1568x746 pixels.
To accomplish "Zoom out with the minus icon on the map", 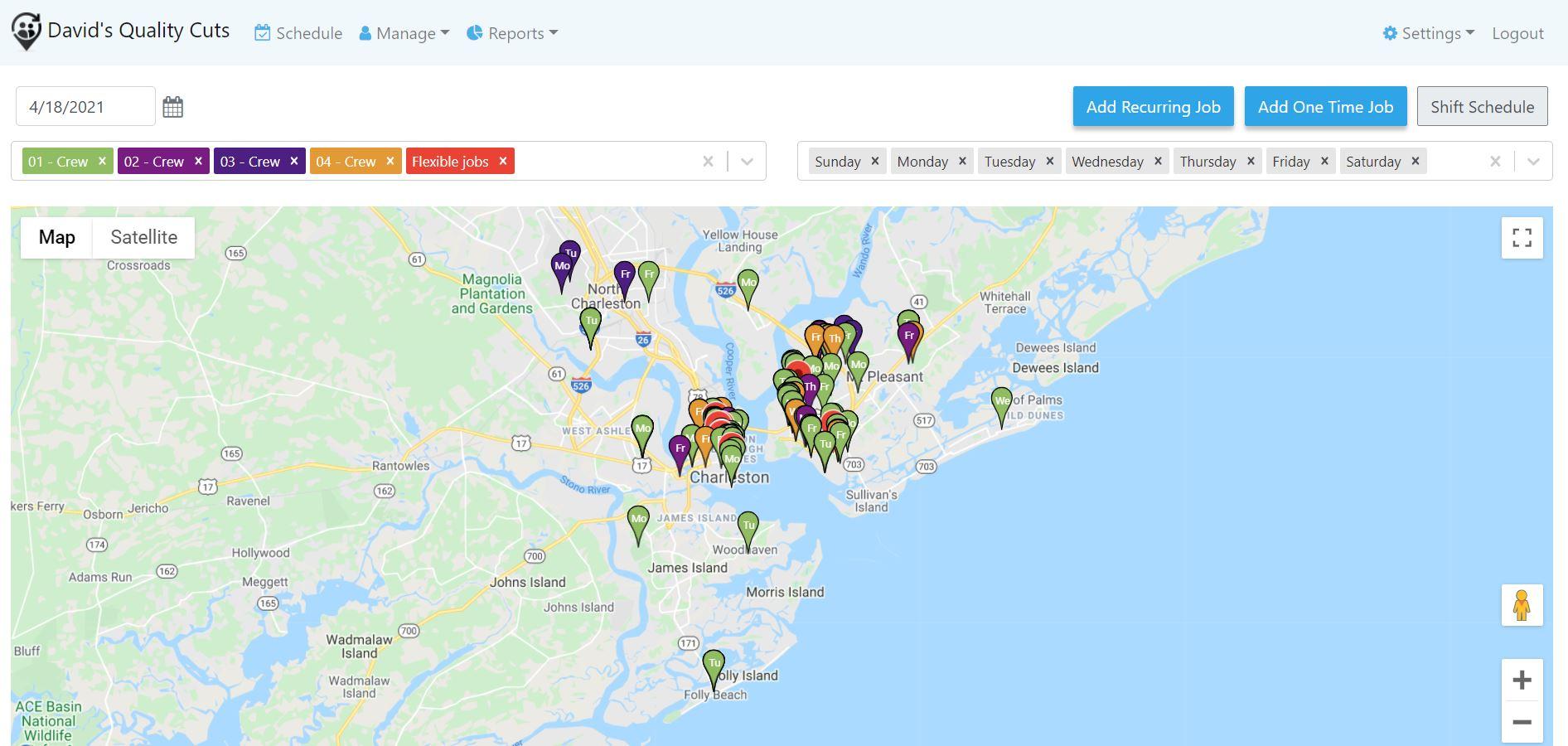I will [1522, 721].
